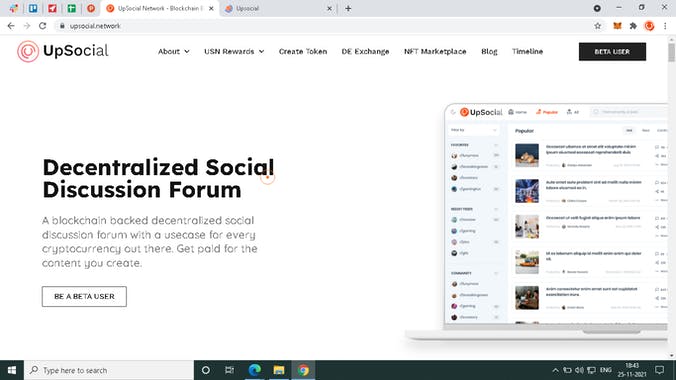Show hidden system tray icons
Image resolution: width=676 pixels, height=380 pixels.
pos(555,370)
